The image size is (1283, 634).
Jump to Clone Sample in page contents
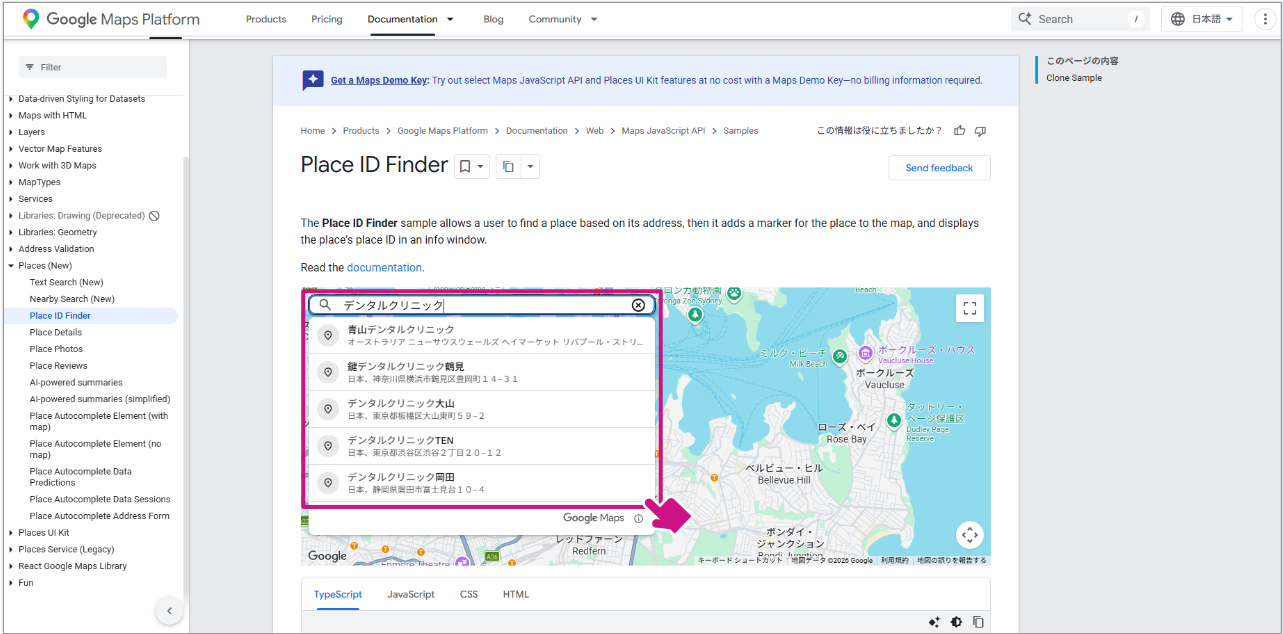[1074, 78]
